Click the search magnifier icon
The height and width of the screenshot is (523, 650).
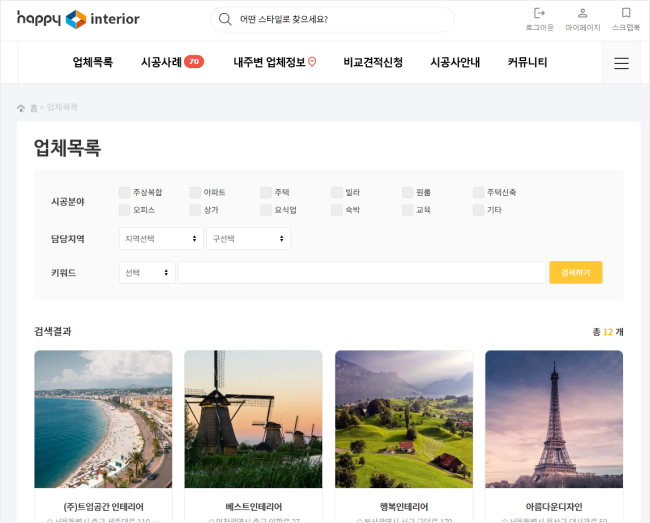coord(225,19)
